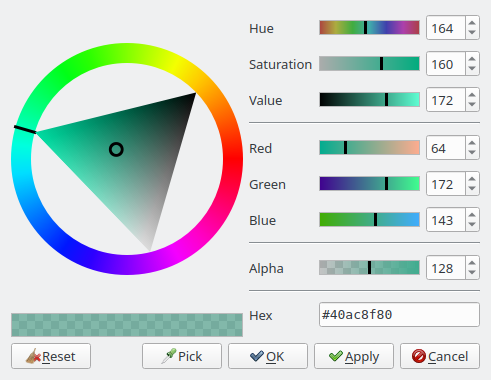Decrease Blue with down arrow
This screenshot has width=491, height=380.
coord(472,224)
